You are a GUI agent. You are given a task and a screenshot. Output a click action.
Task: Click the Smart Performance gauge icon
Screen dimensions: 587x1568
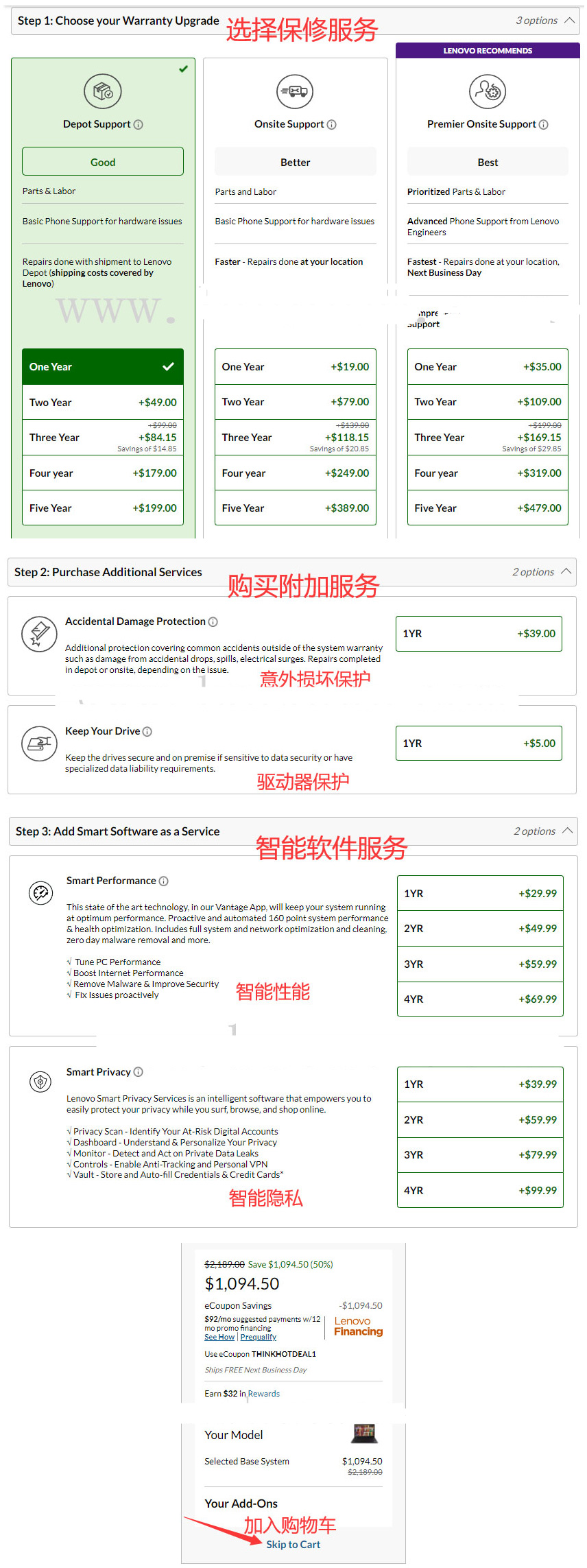click(x=40, y=893)
